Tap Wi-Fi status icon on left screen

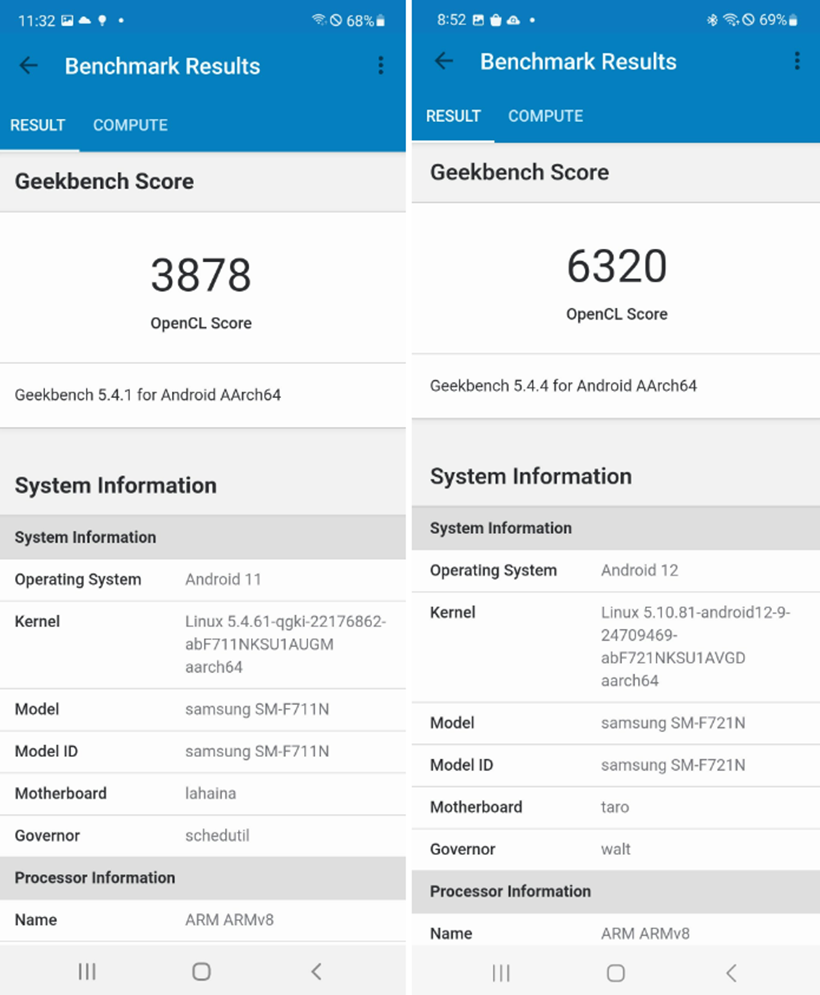tap(319, 20)
